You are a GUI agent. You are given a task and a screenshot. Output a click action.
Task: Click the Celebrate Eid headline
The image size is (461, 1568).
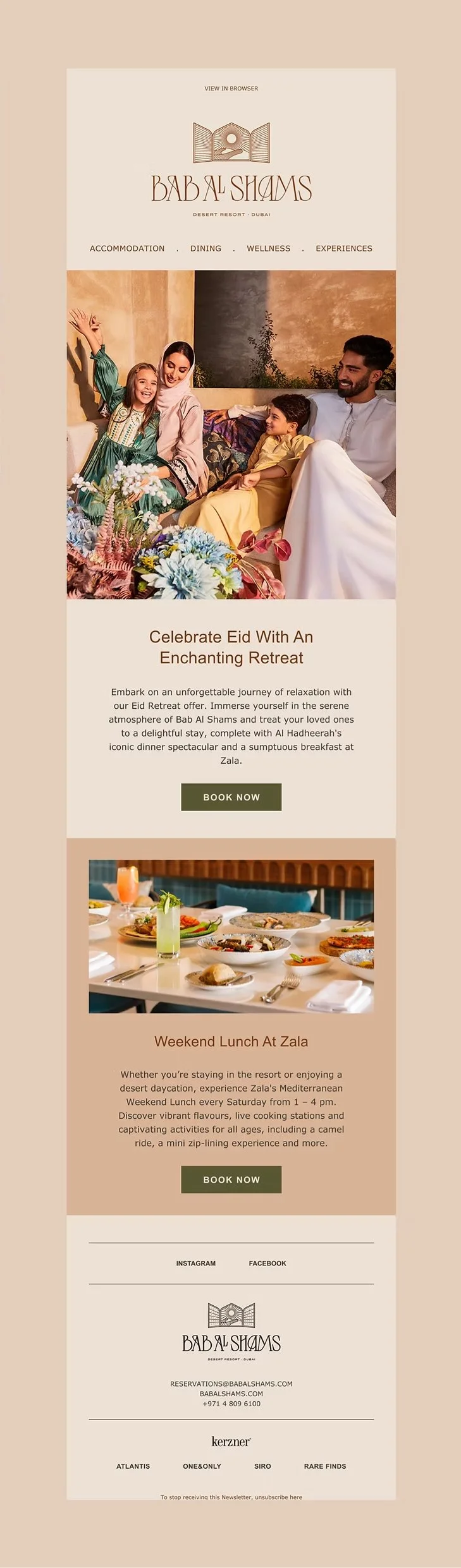pos(231,647)
